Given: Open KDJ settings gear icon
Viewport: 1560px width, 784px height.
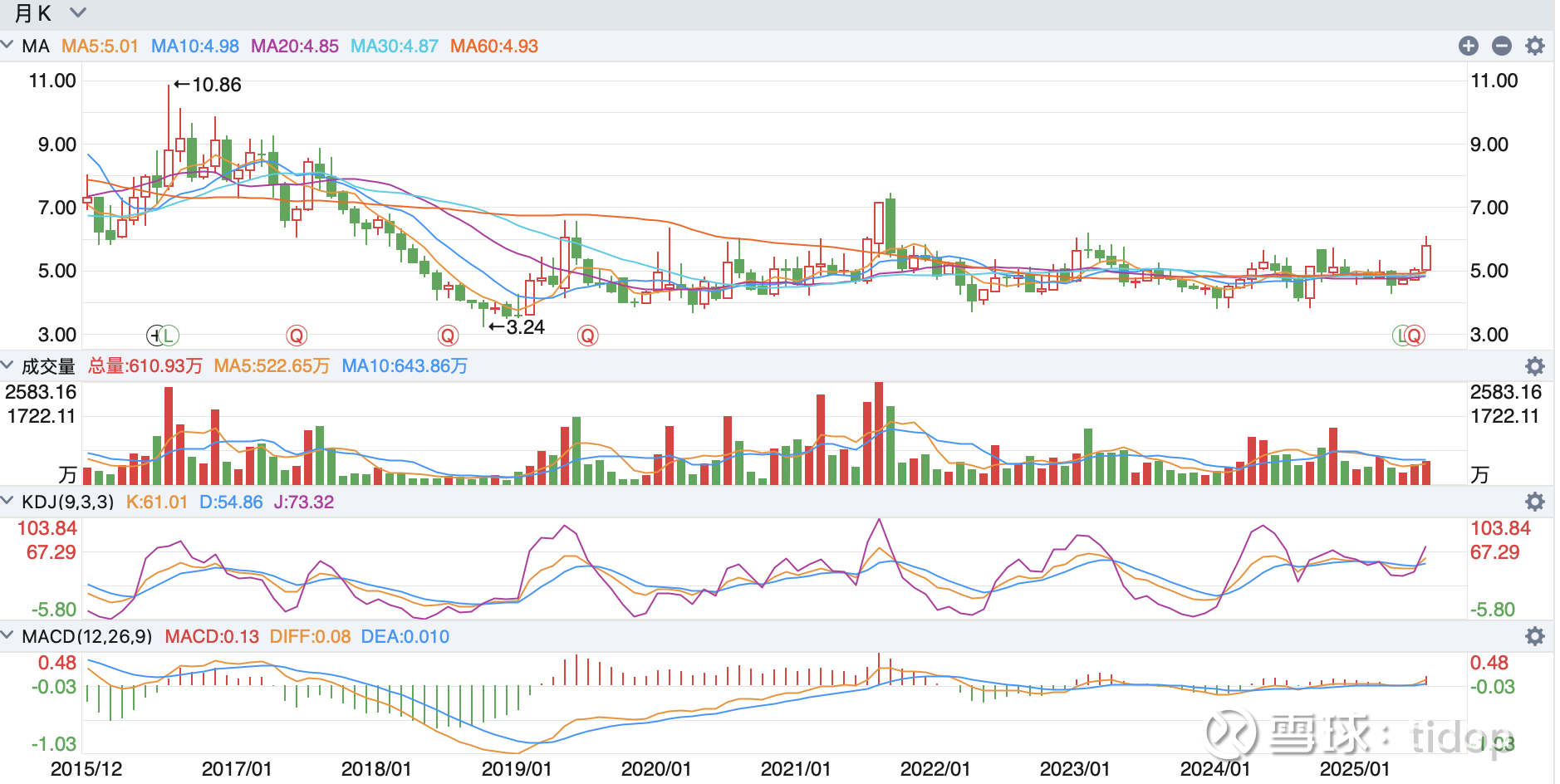Looking at the screenshot, I should [1535, 501].
